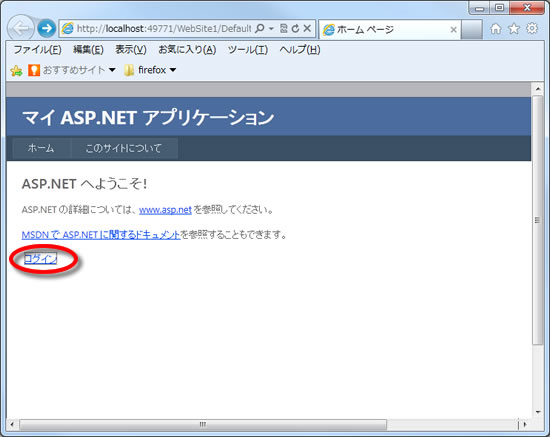Refresh the page with reload icon
This screenshot has height=437, width=550.
[x=295, y=28]
